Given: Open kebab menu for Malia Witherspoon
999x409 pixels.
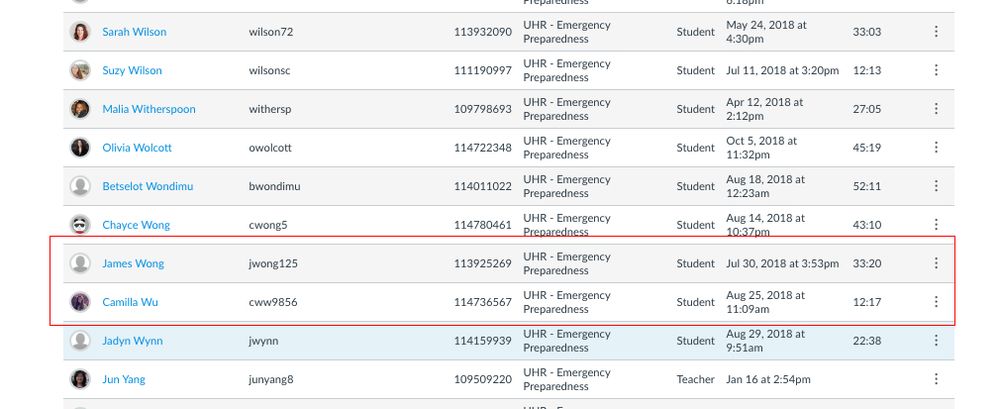Looking at the screenshot, I should [x=936, y=109].
